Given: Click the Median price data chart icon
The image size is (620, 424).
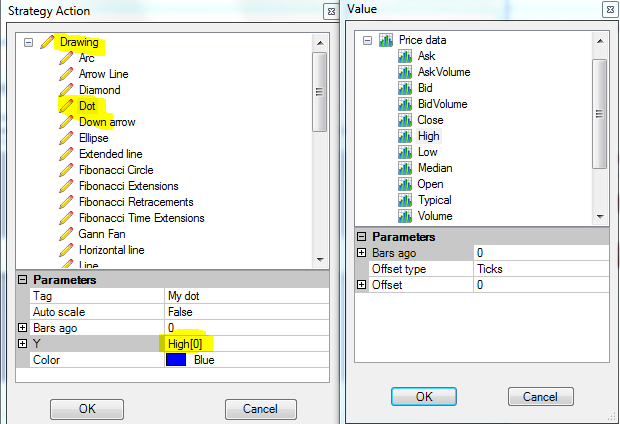Looking at the screenshot, I should pos(405,168).
